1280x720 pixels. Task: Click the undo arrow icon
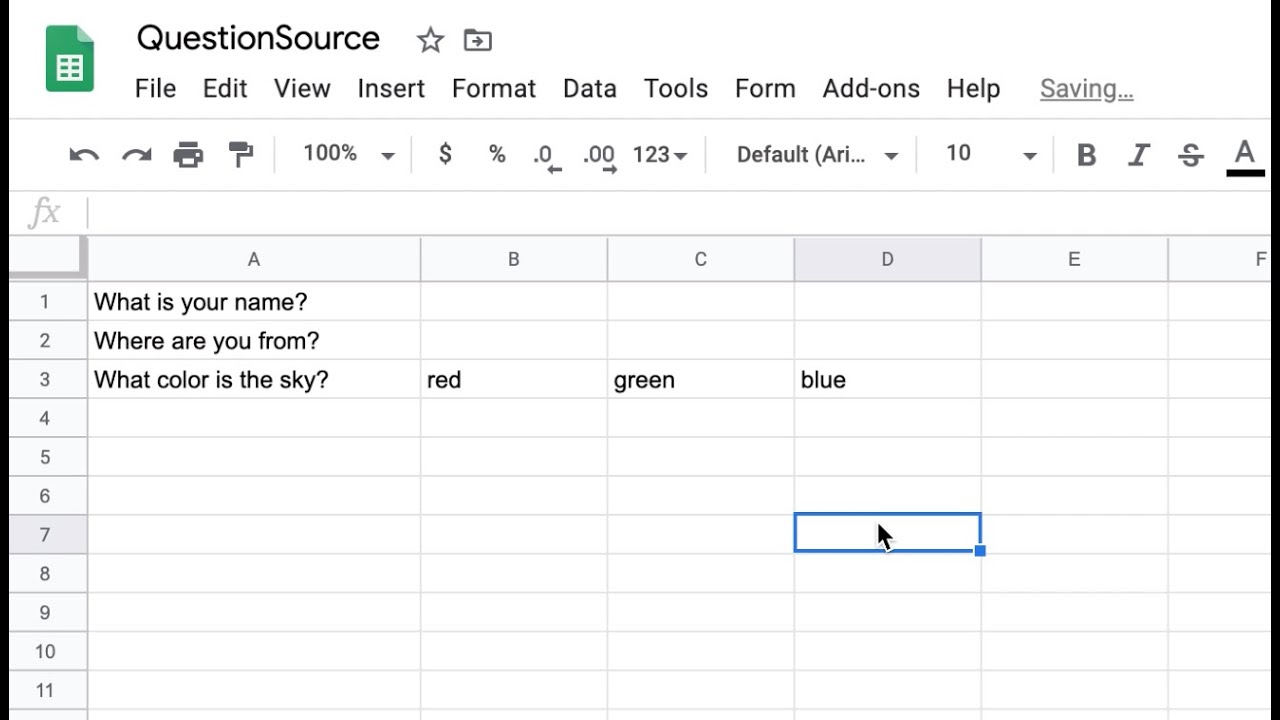pos(84,155)
